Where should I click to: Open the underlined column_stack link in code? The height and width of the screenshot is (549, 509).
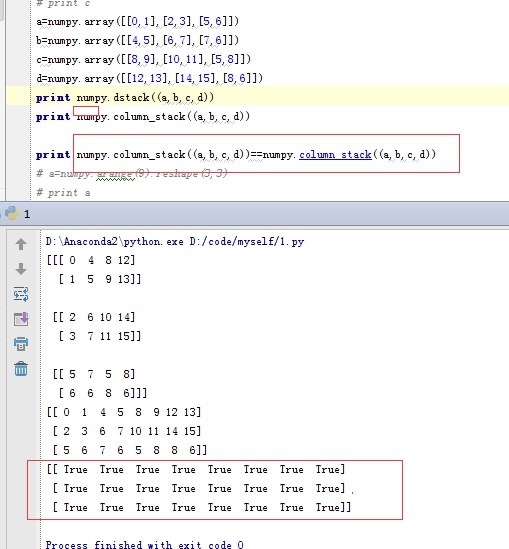pos(335,154)
